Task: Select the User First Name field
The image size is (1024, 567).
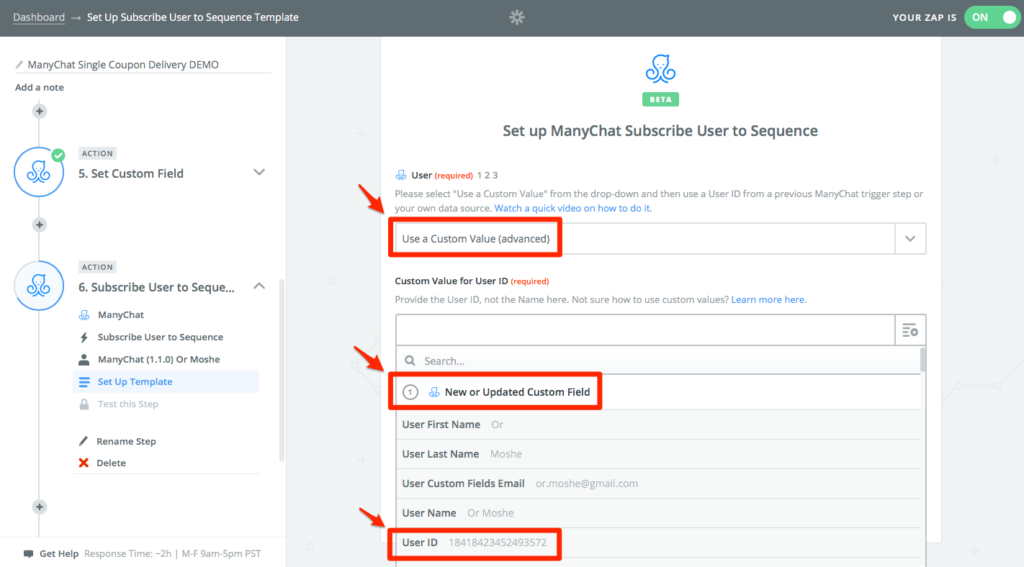Action: pos(658,425)
